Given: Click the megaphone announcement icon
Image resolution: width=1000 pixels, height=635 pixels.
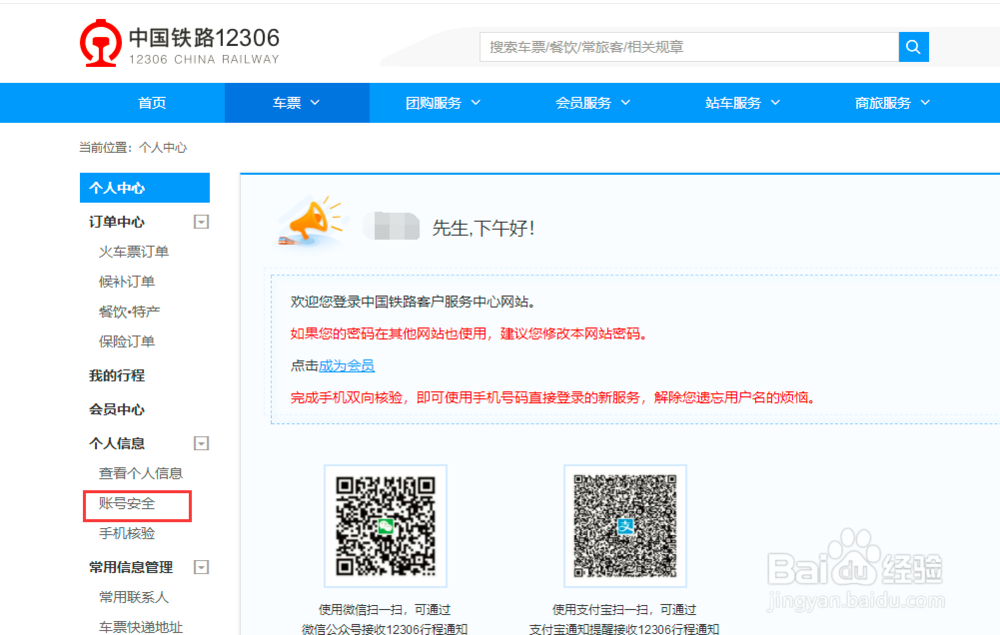Looking at the screenshot, I should (309, 222).
